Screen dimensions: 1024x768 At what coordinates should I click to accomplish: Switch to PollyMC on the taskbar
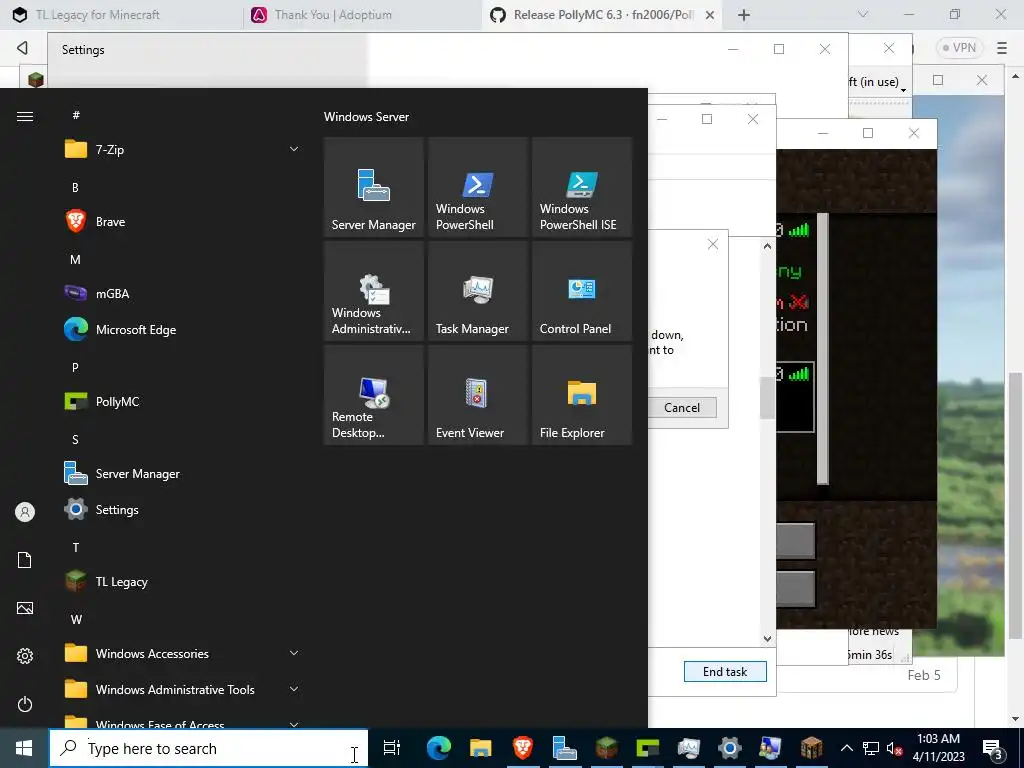tap(647, 748)
